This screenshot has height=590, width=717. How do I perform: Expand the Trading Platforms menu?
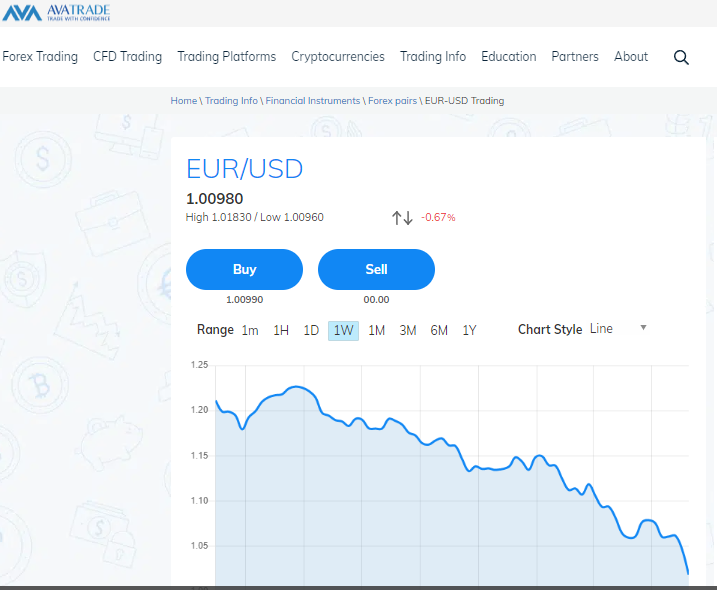[227, 57]
